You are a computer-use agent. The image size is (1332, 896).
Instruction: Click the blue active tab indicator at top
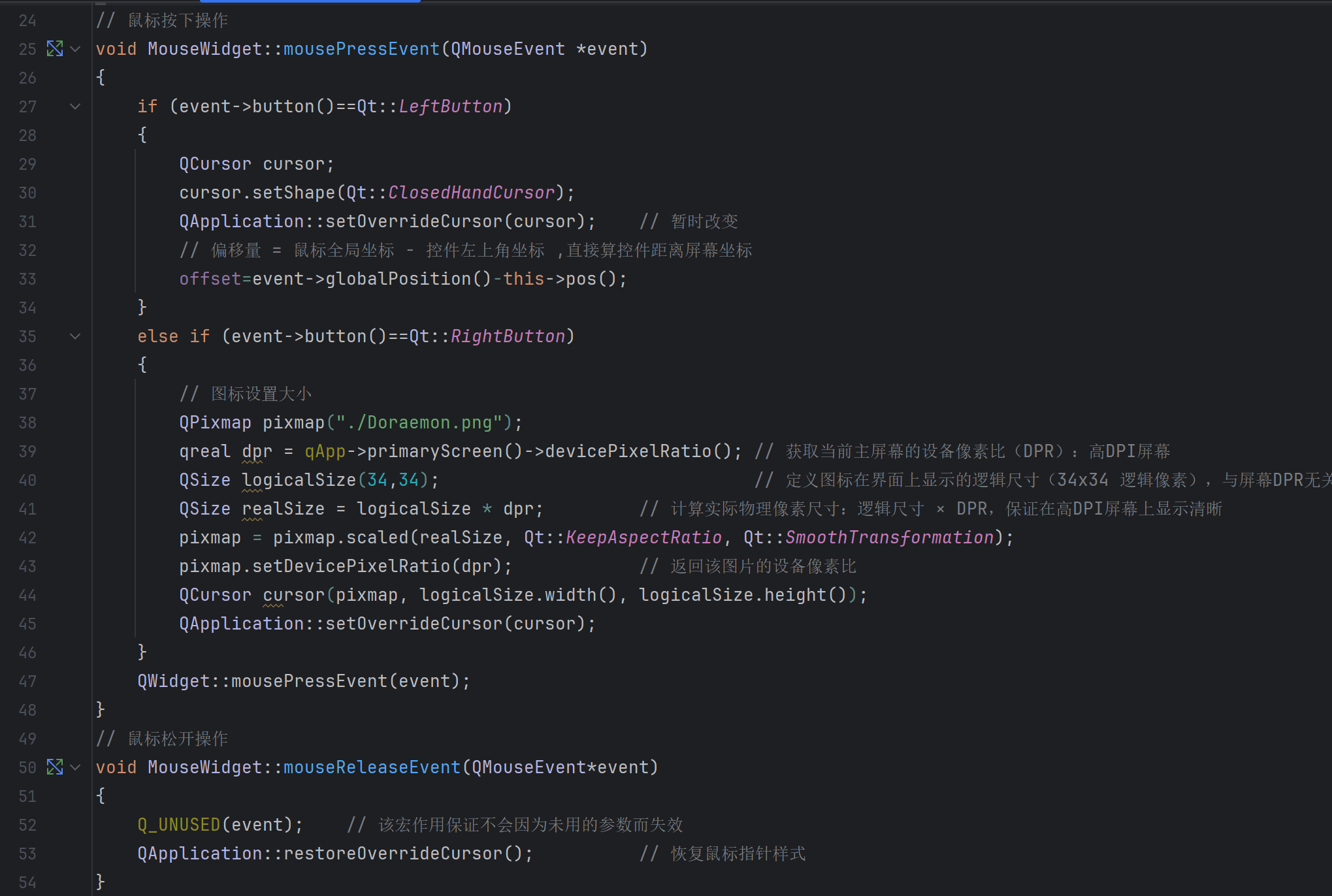click(x=310, y=1)
